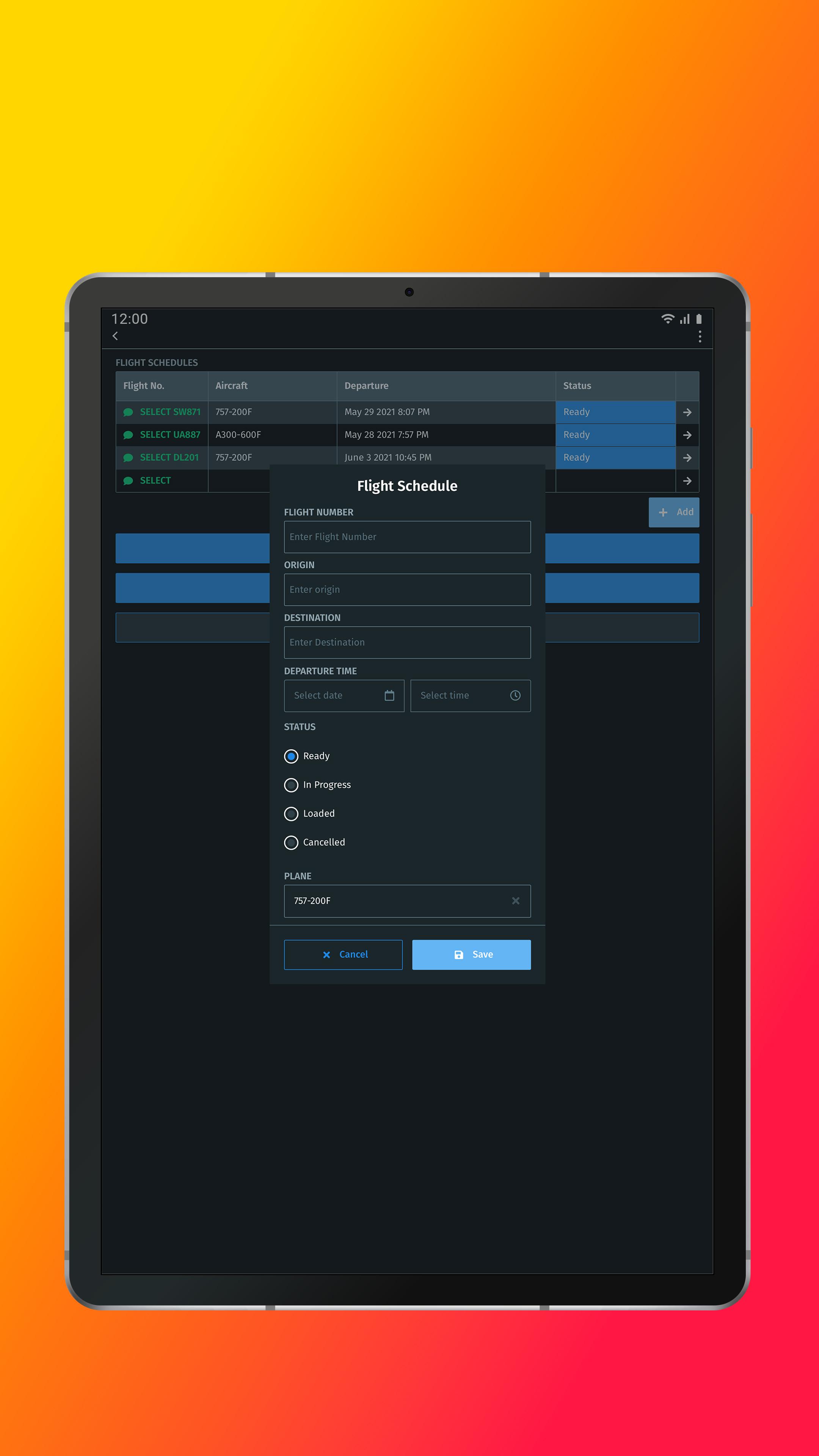Click the May 28 2021 7:57 PM cell
The height and width of the screenshot is (1456, 819).
446,435
